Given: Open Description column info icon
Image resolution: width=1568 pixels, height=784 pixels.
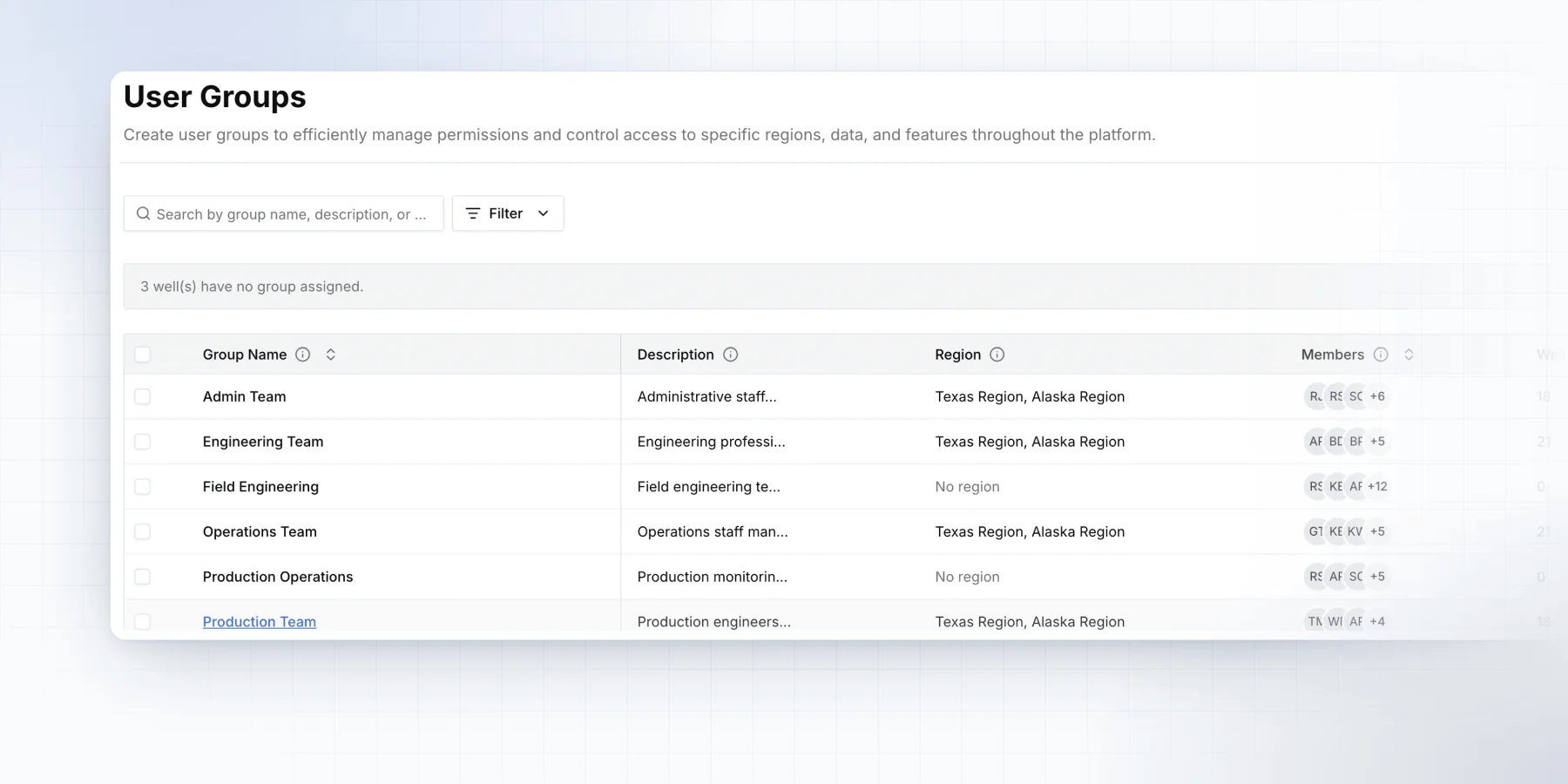Looking at the screenshot, I should pos(731,355).
